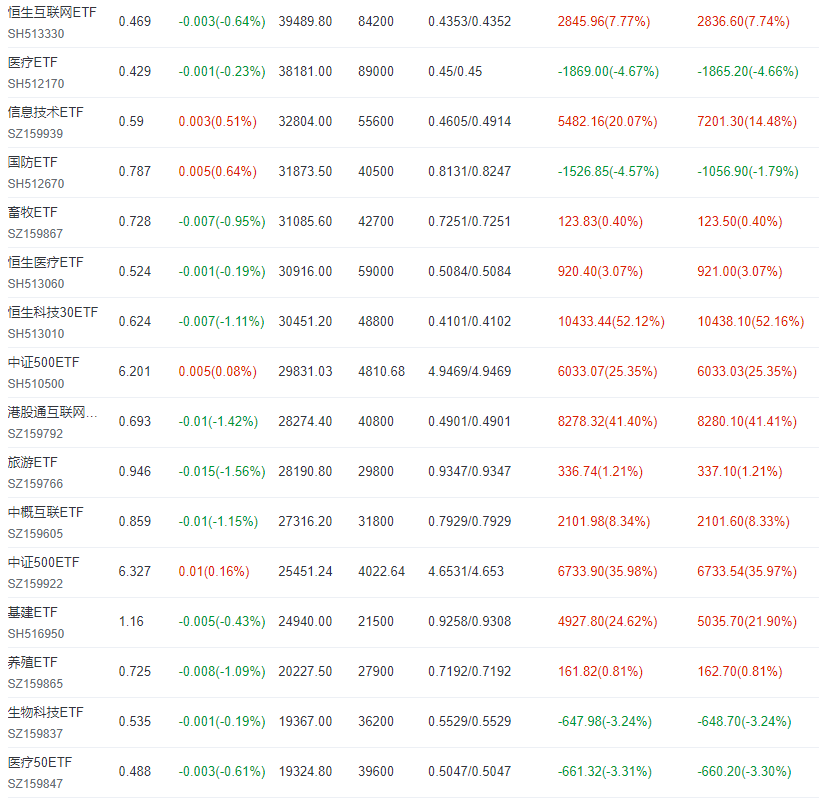This screenshot has height=798, width=819.
Task: Select the stock code SZ159865
Action: [x=36, y=684]
